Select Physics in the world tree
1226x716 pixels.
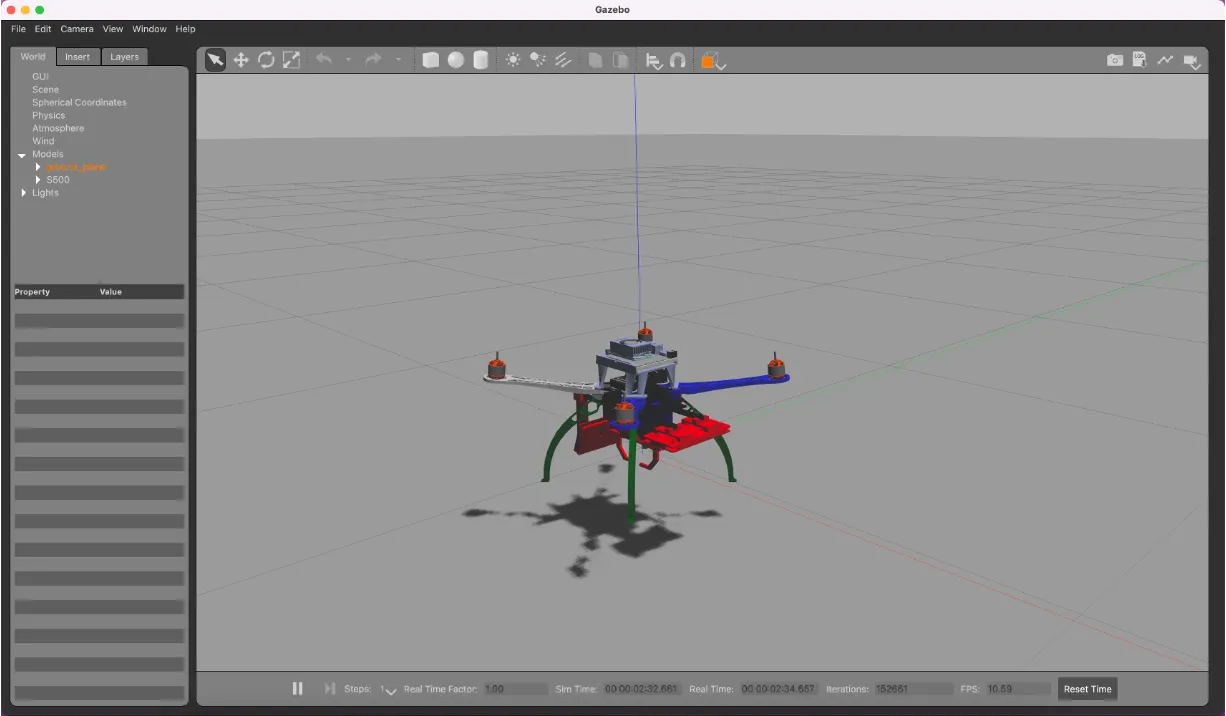tap(48, 115)
